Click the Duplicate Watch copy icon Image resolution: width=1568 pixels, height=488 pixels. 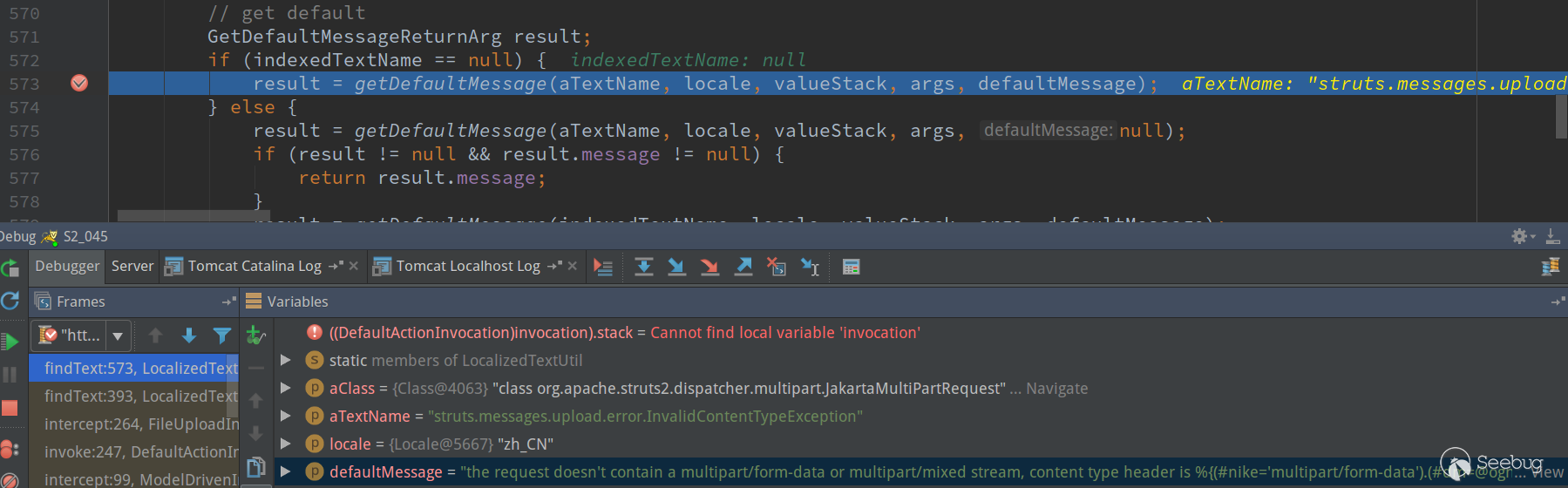pyautogui.click(x=255, y=467)
